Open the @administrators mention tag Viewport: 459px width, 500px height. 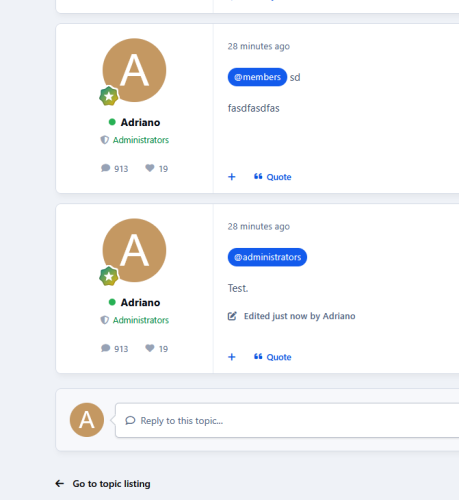(267, 257)
